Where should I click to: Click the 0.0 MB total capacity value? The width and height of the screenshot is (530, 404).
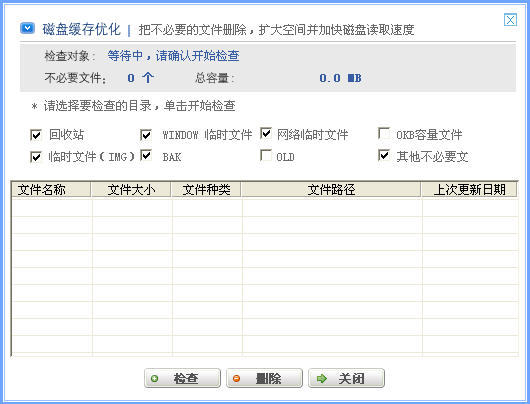[x=340, y=78]
